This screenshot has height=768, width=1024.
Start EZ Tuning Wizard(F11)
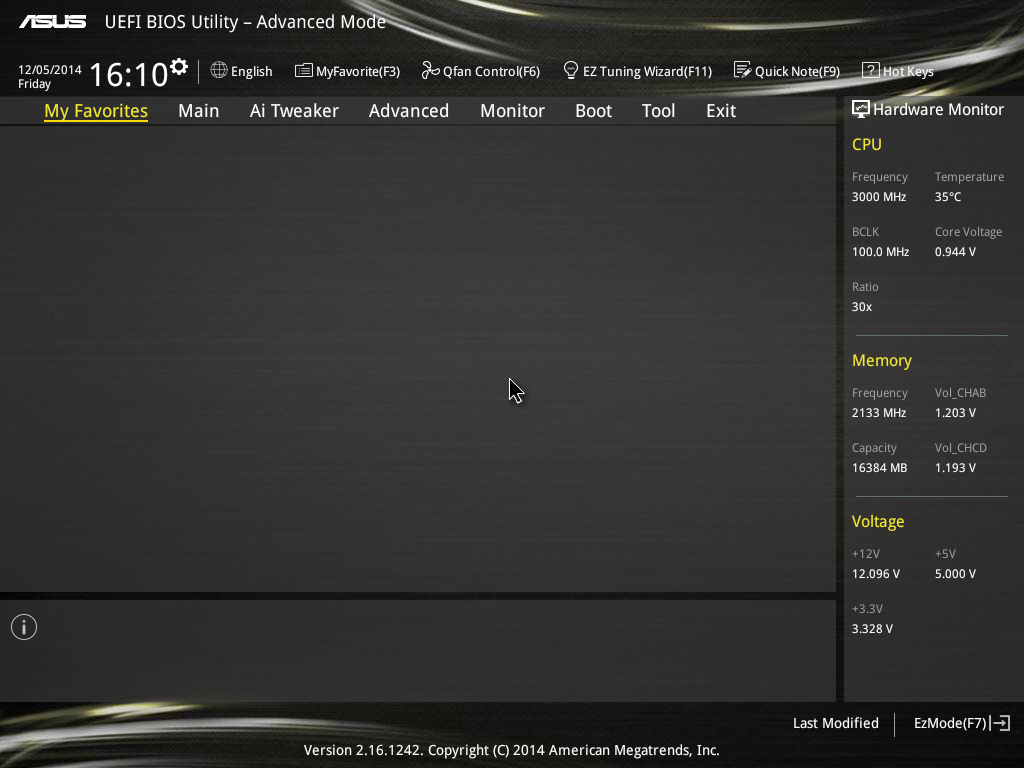coord(637,71)
